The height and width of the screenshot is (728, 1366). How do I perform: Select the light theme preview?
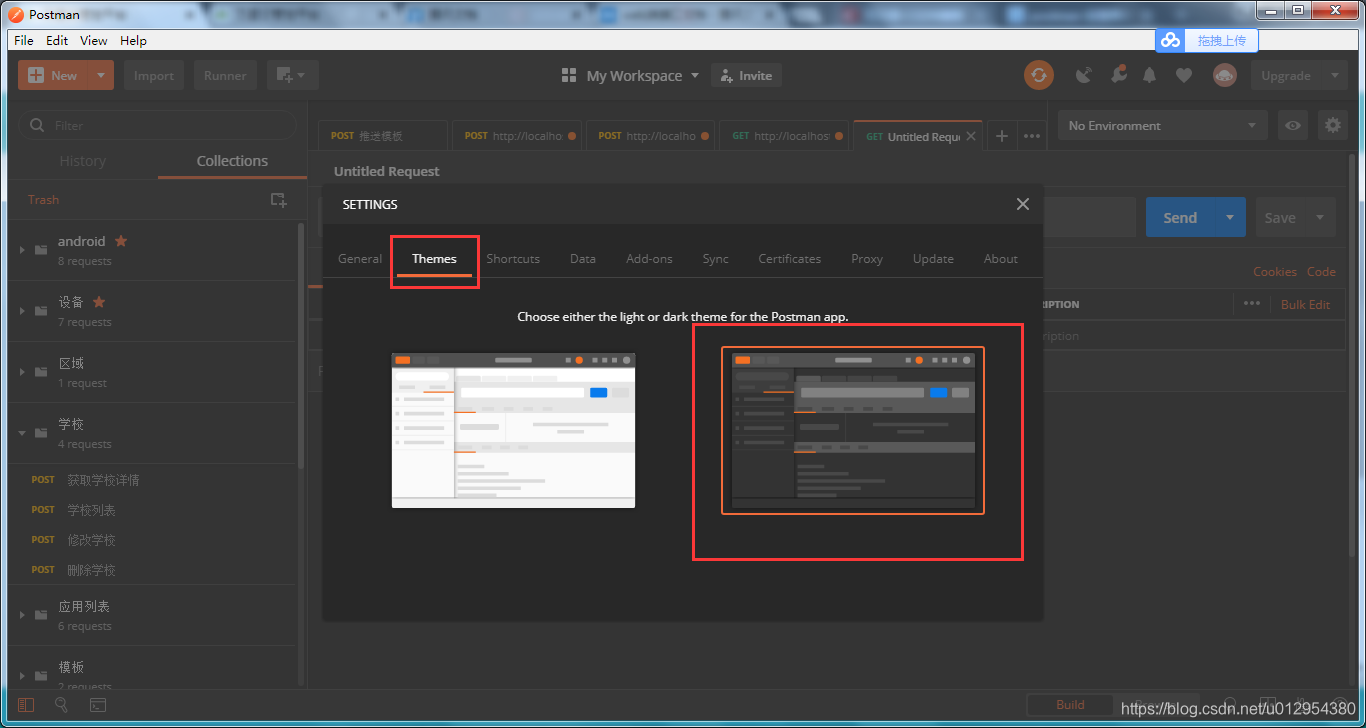click(513, 430)
